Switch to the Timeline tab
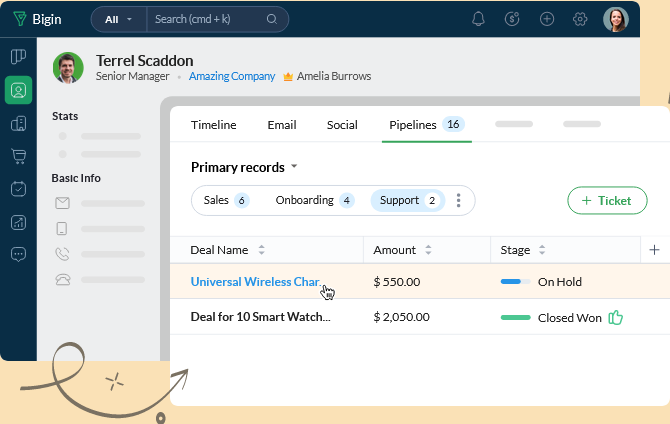Screen dimensions: 670x424 pyautogui.click(x=213, y=125)
